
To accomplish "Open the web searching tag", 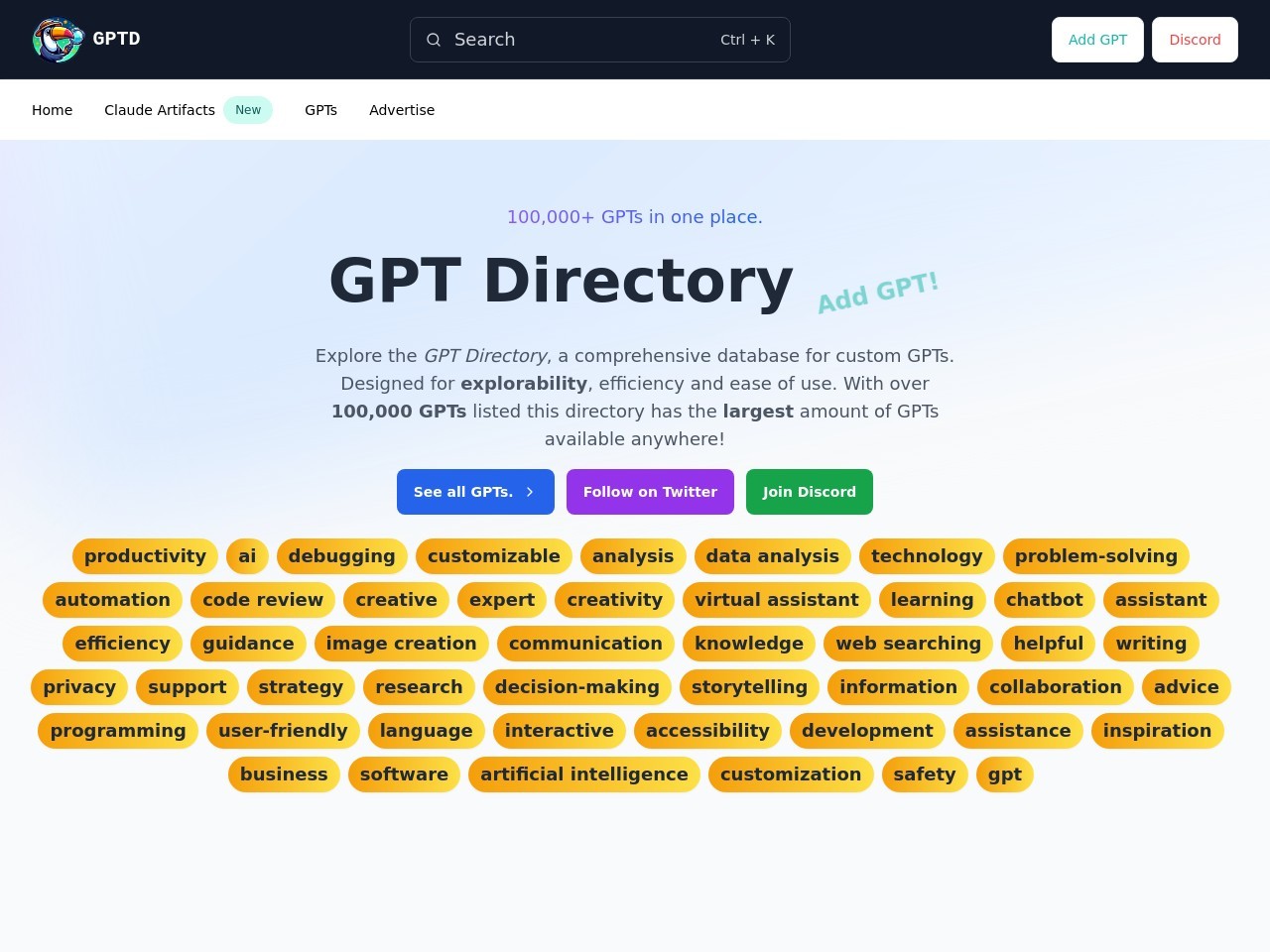I will [x=908, y=644].
